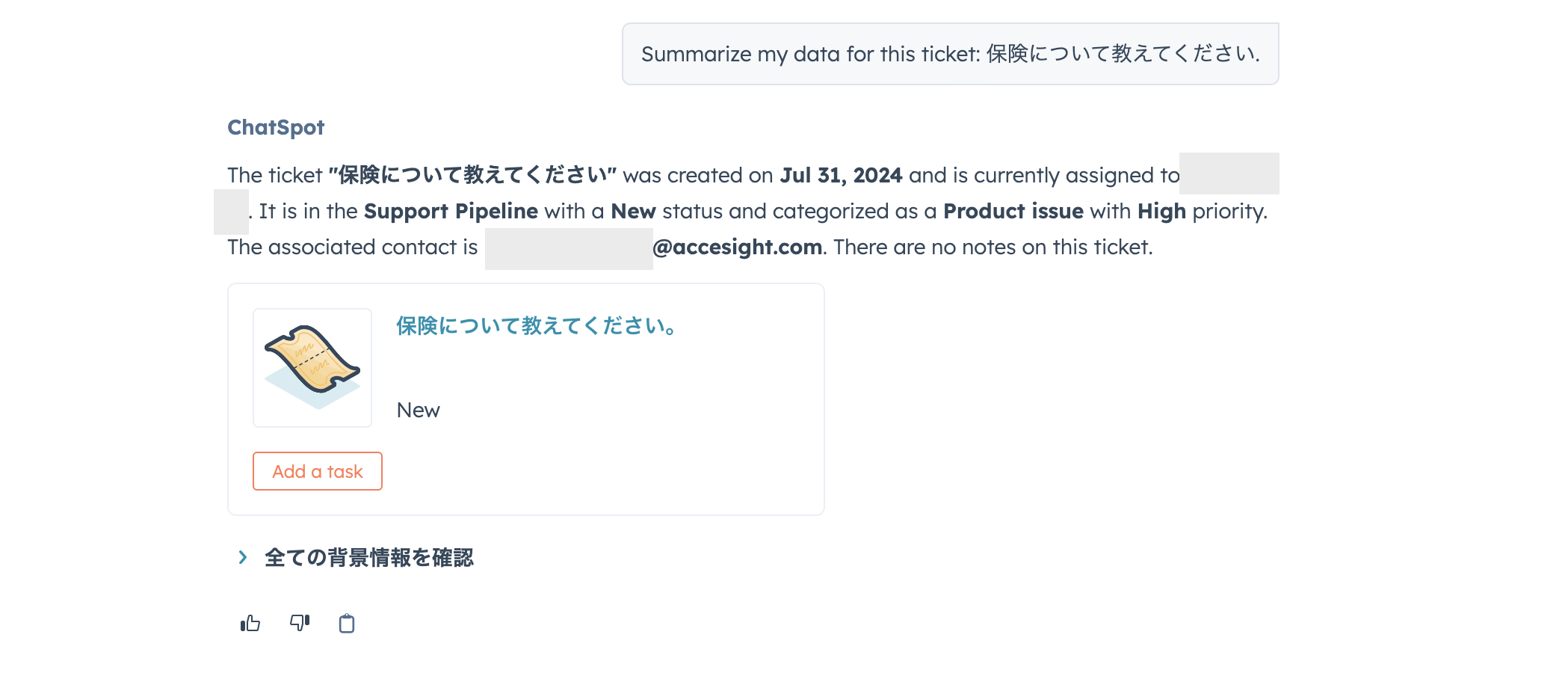Click the bold Support Pipeline text
This screenshot has height=682, width=1568.
pos(451,211)
